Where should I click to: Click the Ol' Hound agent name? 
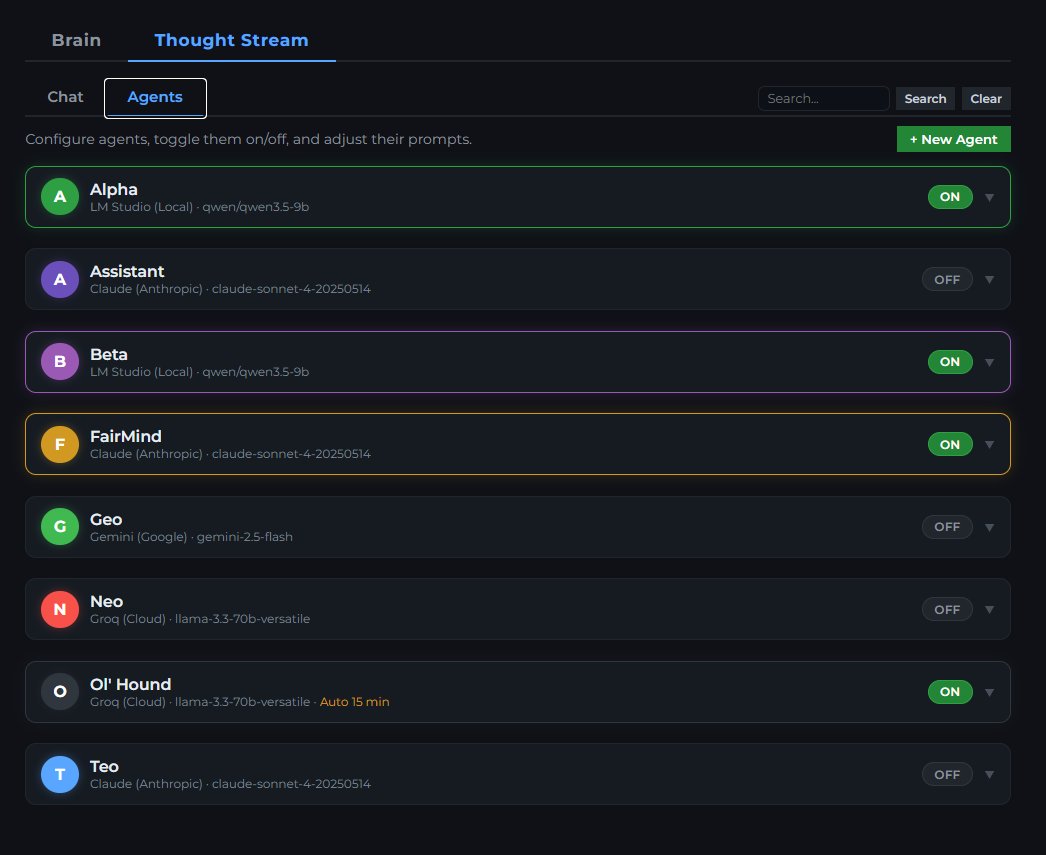(x=131, y=684)
